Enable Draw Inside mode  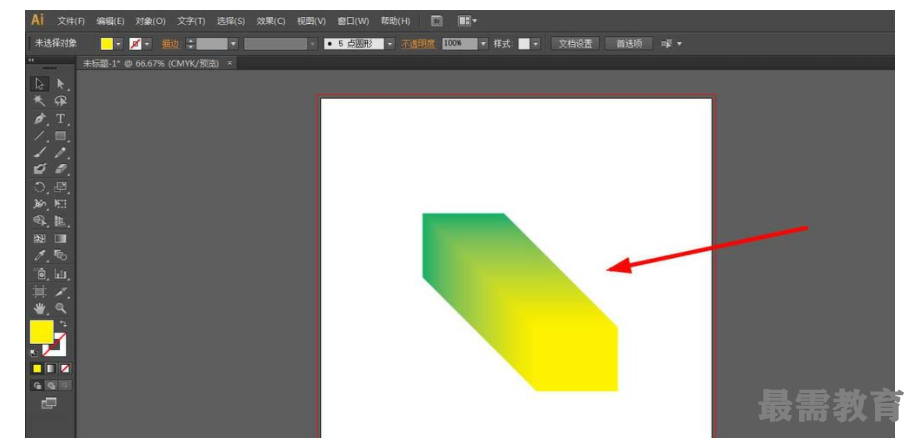click(66, 385)
